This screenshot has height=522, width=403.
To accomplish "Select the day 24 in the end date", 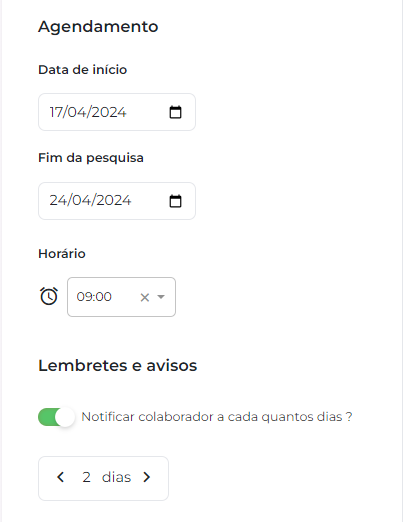I will pos(58,200).
